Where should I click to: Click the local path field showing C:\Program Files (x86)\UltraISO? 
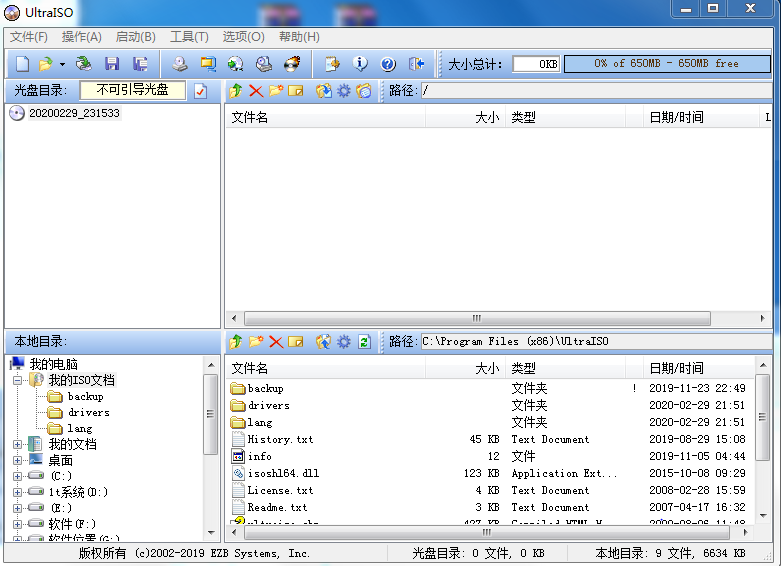tap(596, 341)
